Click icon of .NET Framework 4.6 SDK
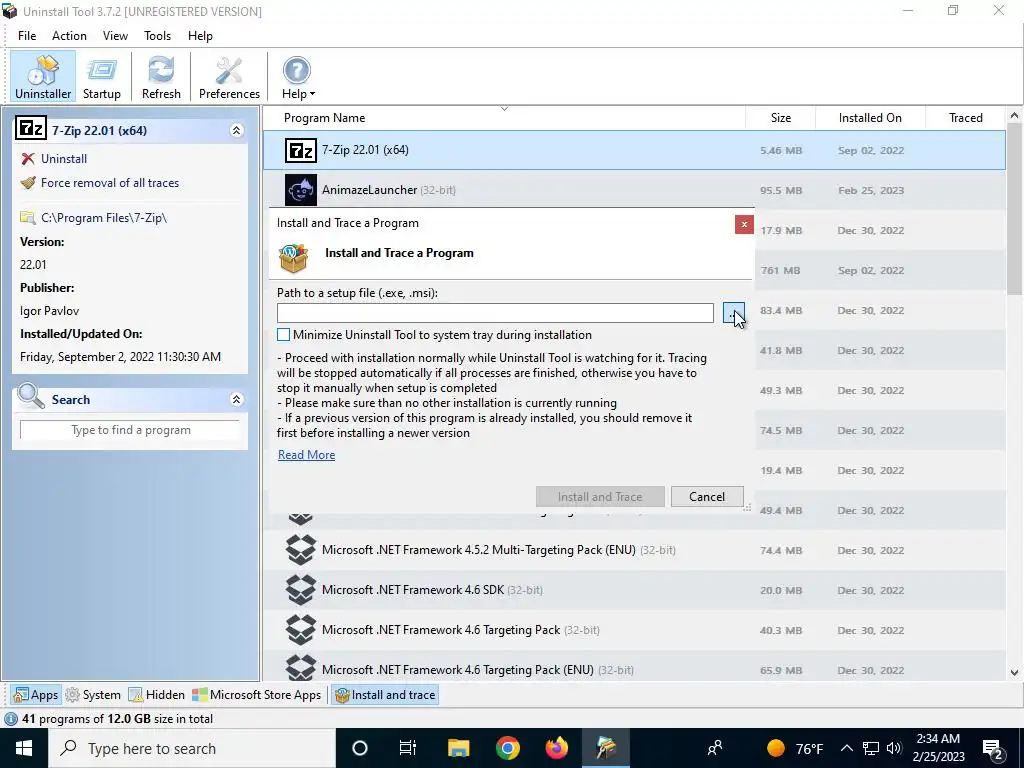 [300, 590]
